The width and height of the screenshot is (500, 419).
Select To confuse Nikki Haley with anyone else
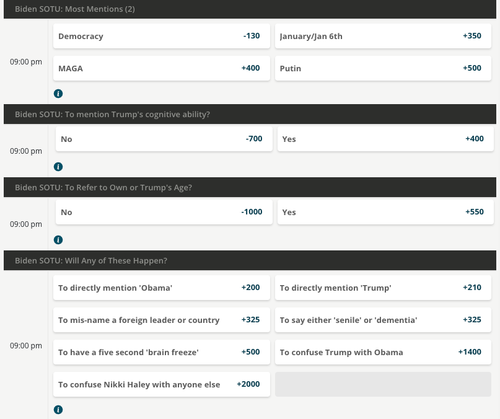pos(161,385)
